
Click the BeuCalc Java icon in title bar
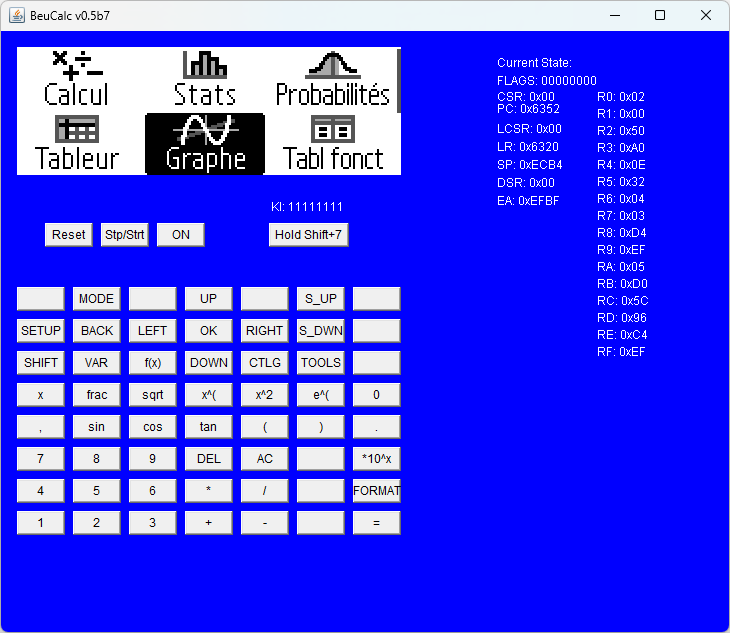[17, 15]
